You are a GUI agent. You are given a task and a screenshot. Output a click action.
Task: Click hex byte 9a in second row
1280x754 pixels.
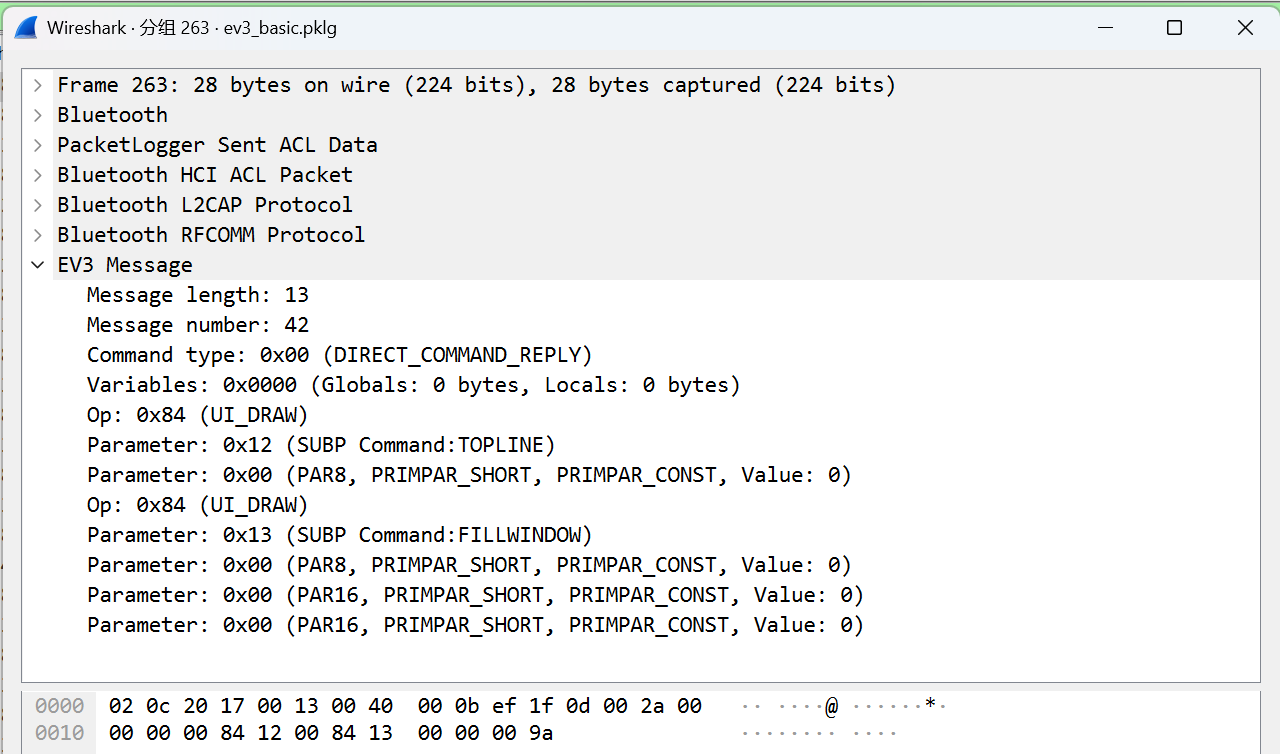541,733
